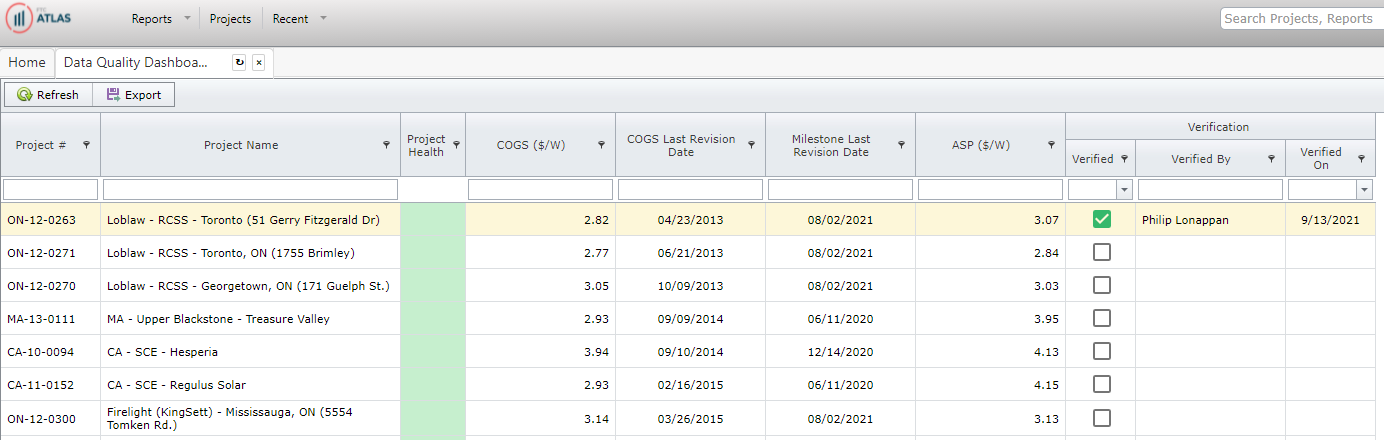
Task: Click the filter icon on COGS Last Revision Date column
Action: (x=751, y=145)
